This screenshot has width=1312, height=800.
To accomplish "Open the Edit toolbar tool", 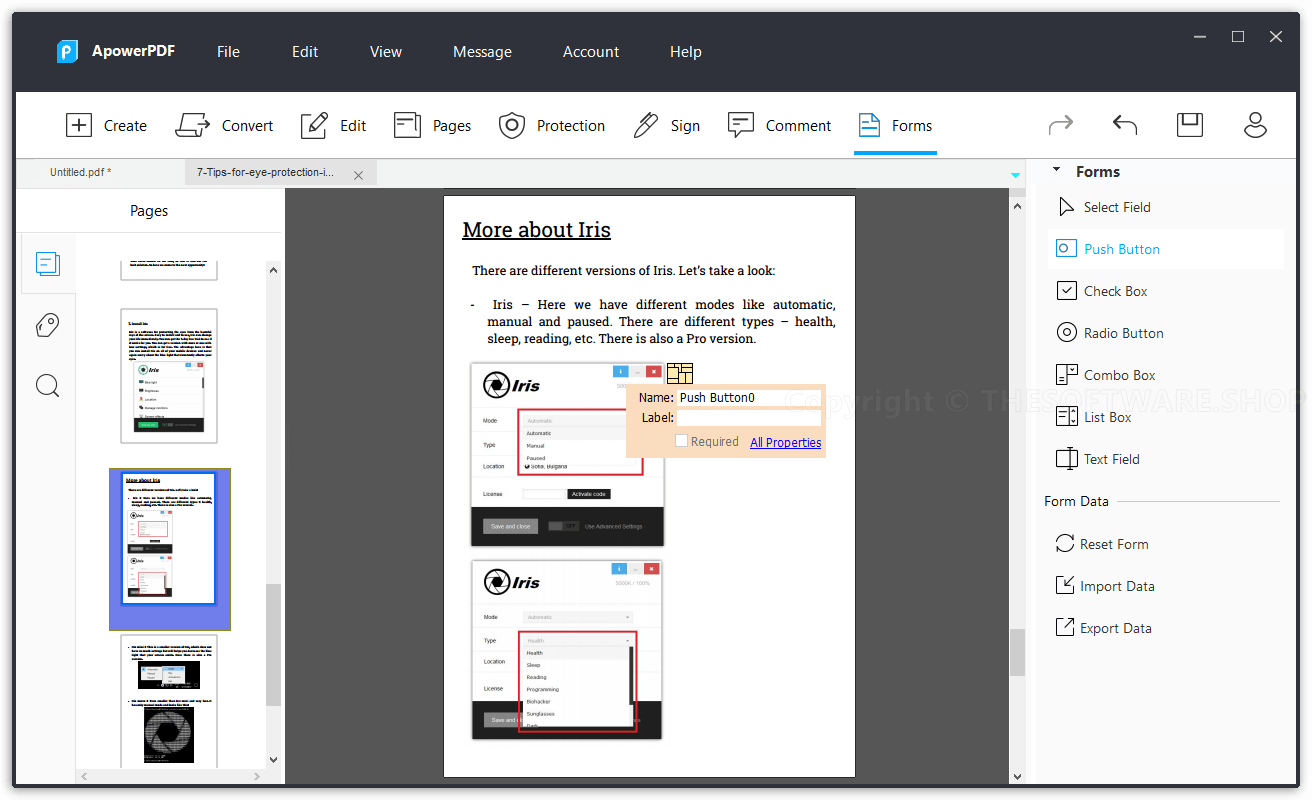I will pos(334,125).
